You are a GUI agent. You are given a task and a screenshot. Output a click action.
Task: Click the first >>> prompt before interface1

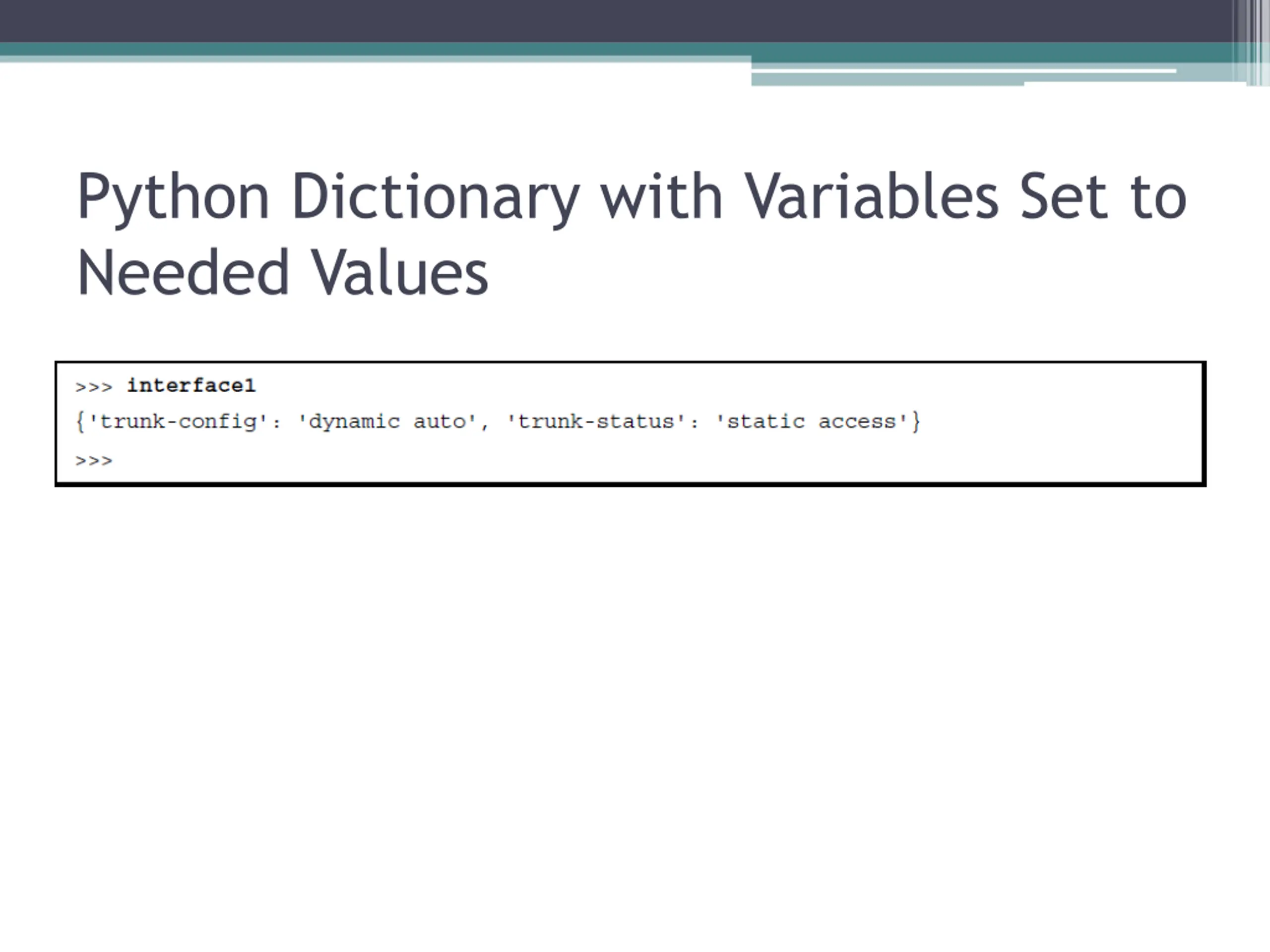pos(94,387)
